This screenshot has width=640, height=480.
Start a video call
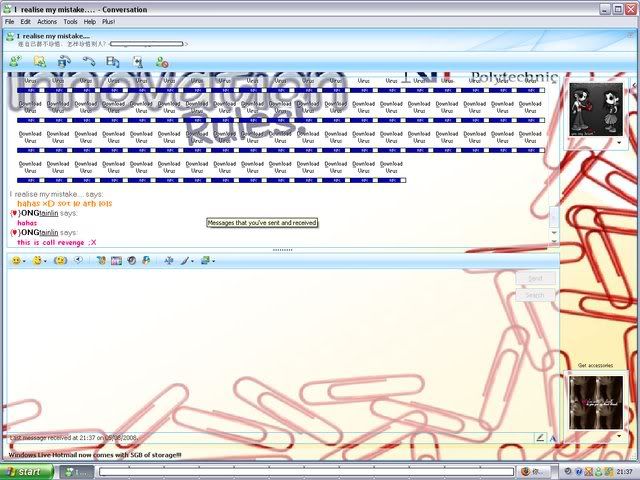click(x=64, y=62)
